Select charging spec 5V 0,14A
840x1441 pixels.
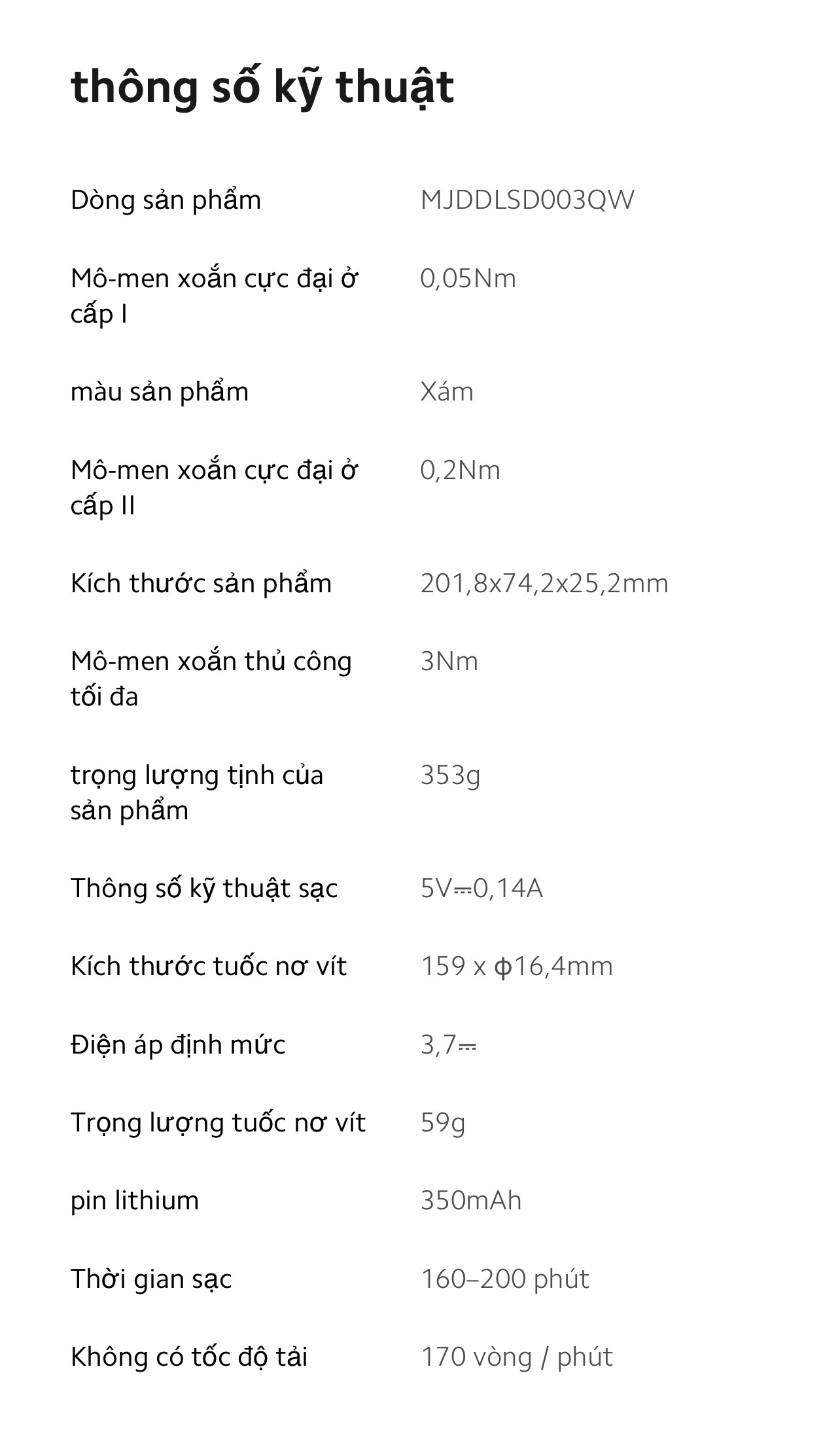481,889
